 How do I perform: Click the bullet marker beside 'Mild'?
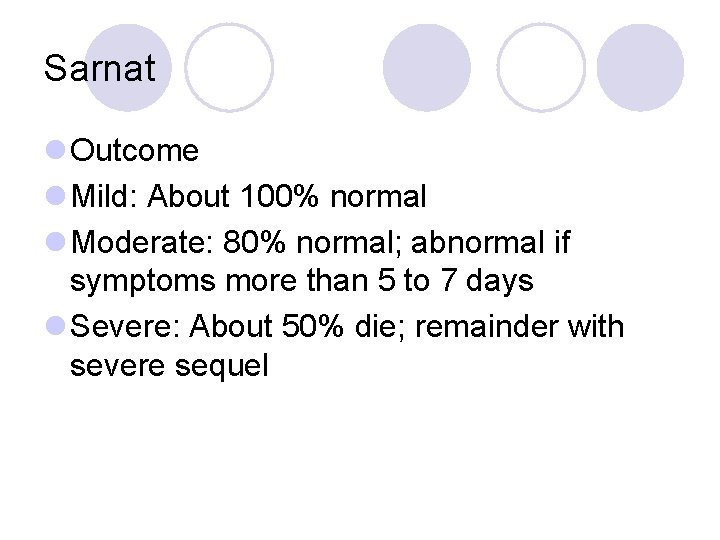point(56,196)
